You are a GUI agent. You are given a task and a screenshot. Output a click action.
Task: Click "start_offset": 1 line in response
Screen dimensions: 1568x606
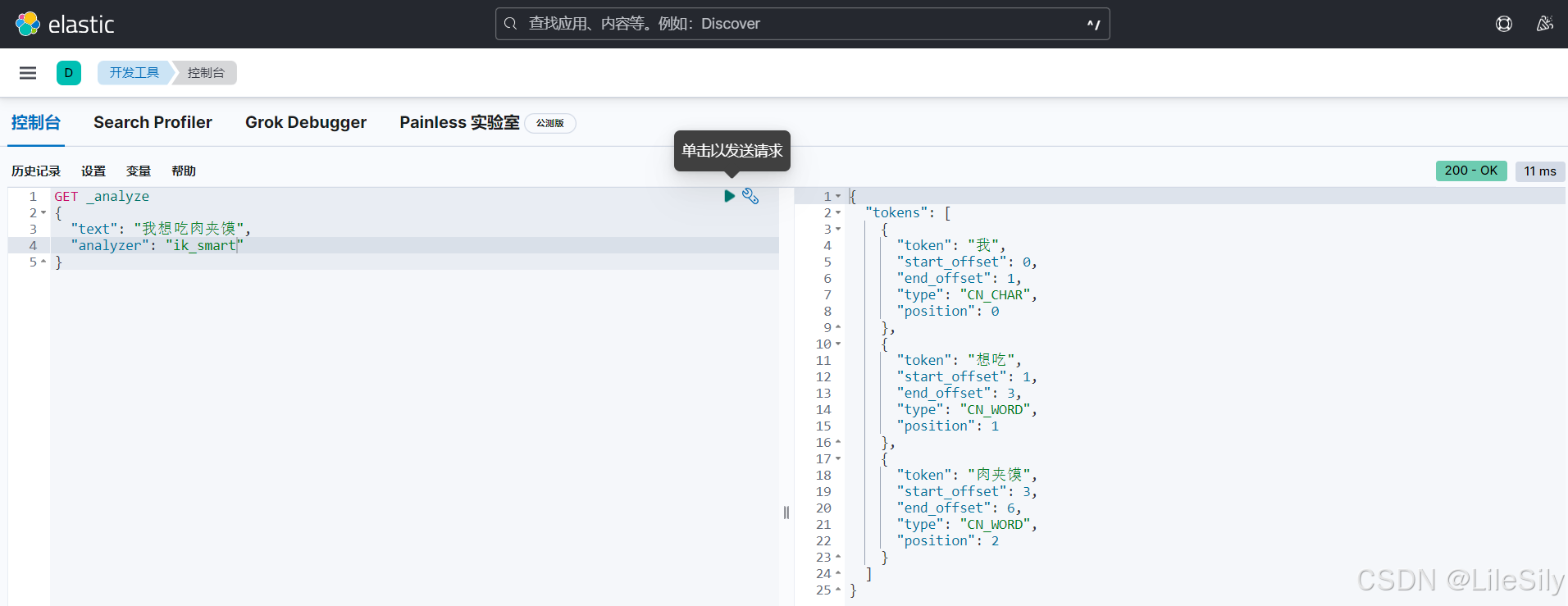967,377
